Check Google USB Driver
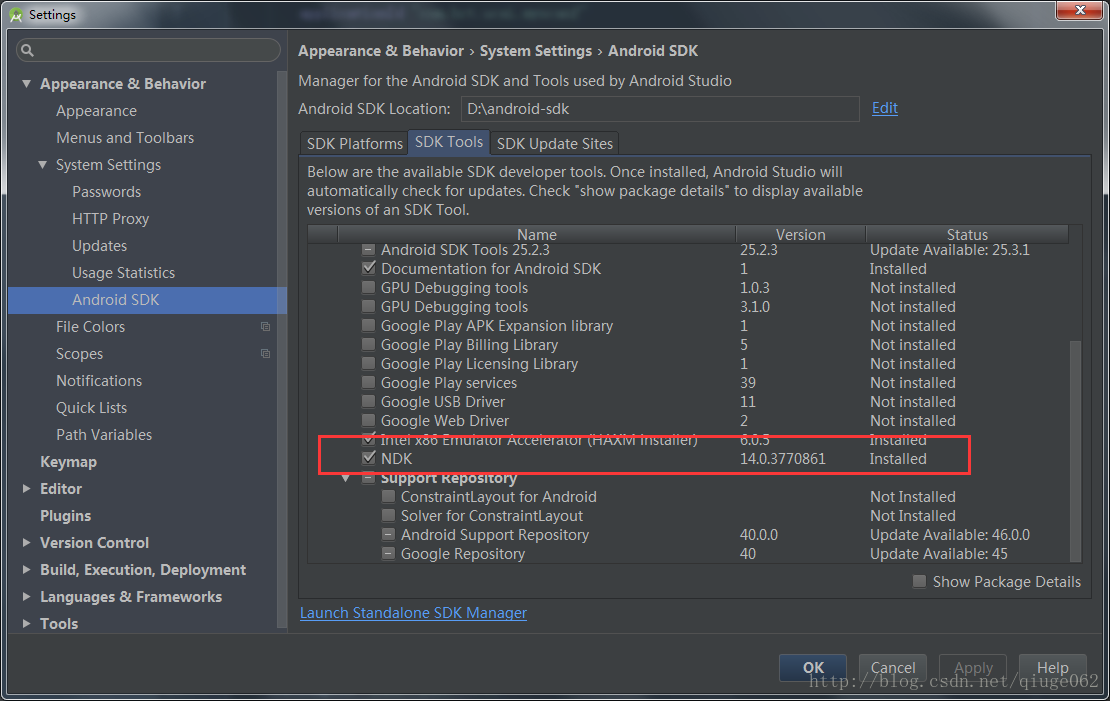 (x=369, y=401)
